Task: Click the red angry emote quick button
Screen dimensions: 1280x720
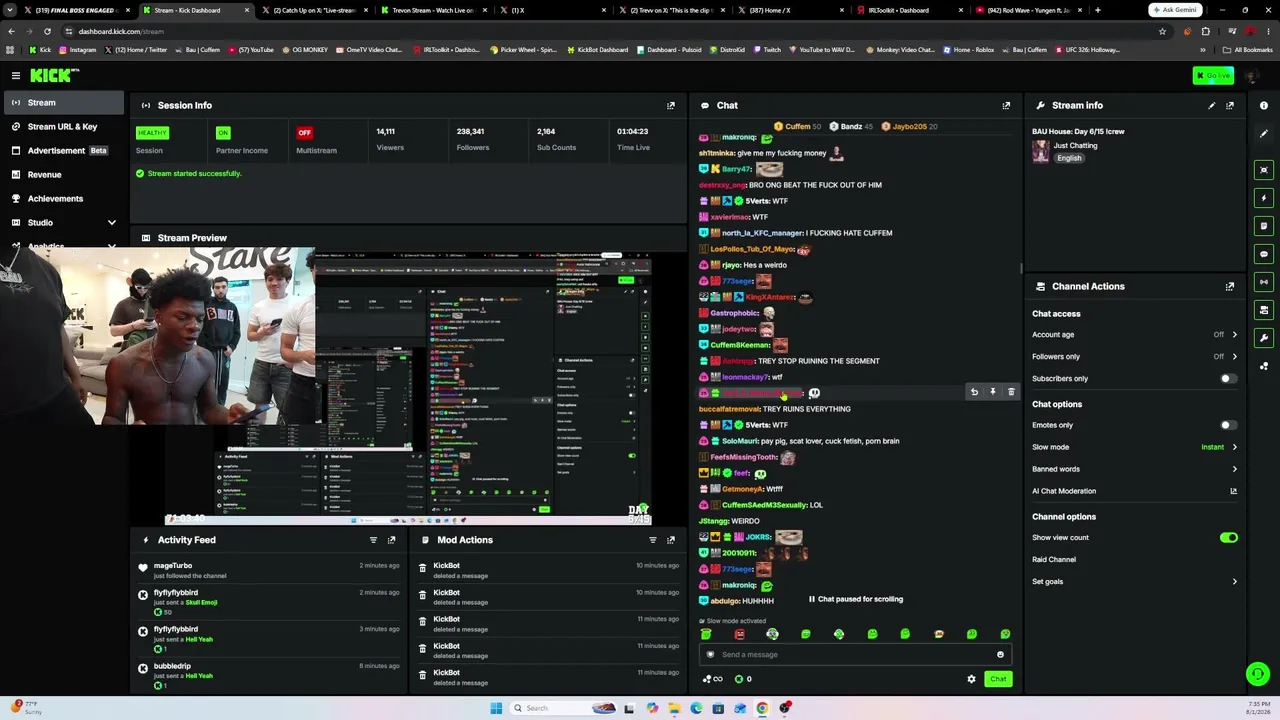Action: click(739, 634)
